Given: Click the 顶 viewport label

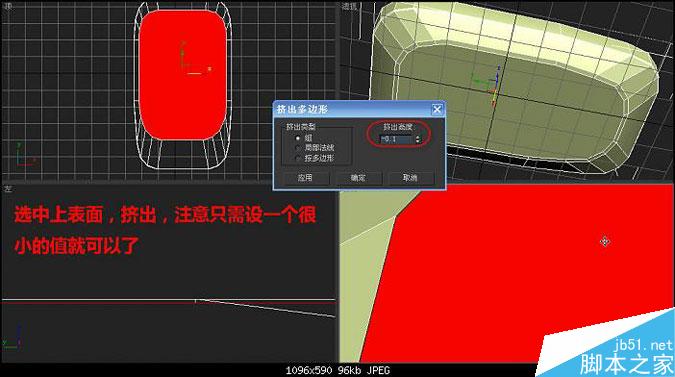Looking at the screenshot, I should [7, 6].
